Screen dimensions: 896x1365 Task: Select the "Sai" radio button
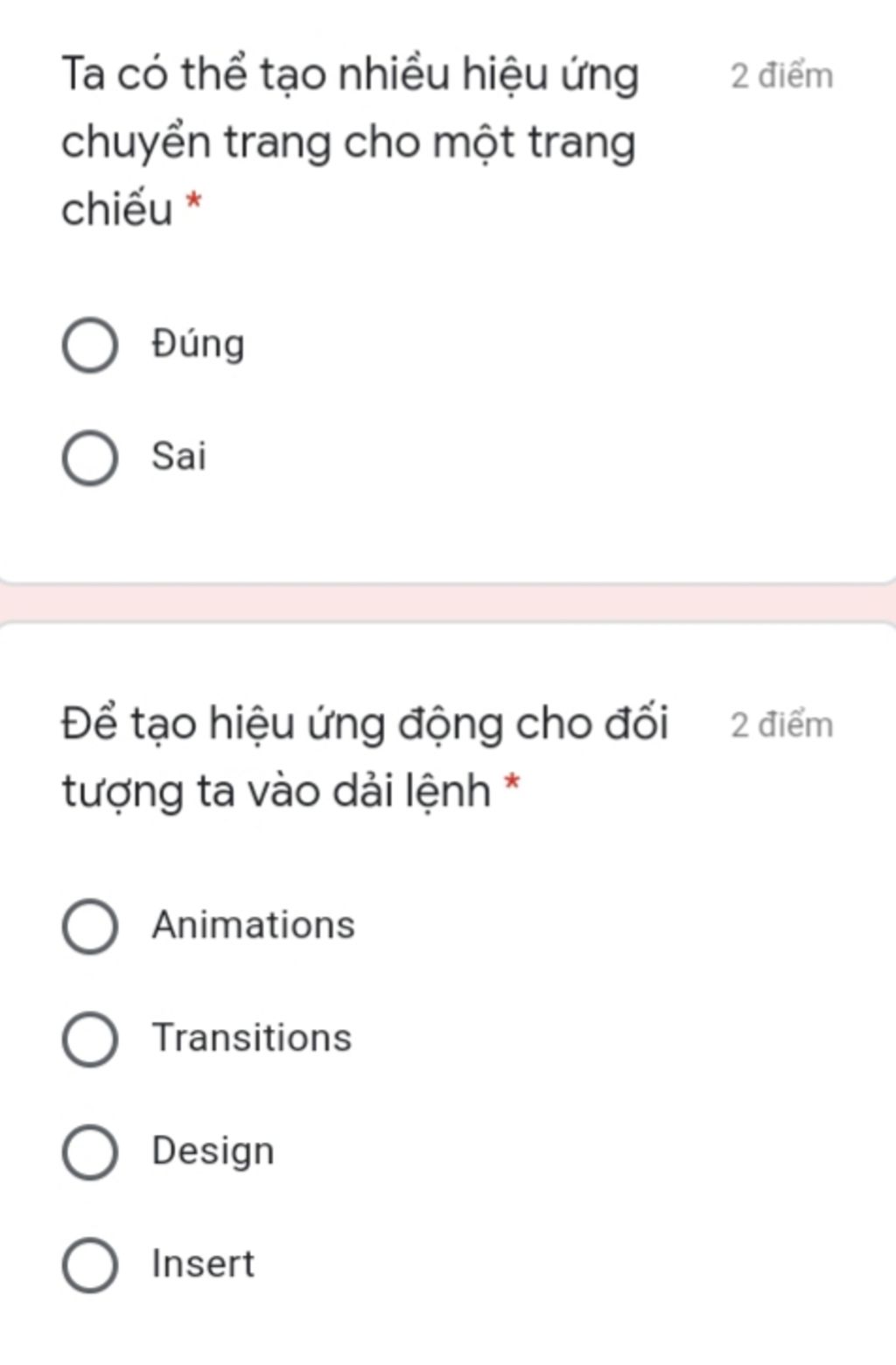click(90, 458)
